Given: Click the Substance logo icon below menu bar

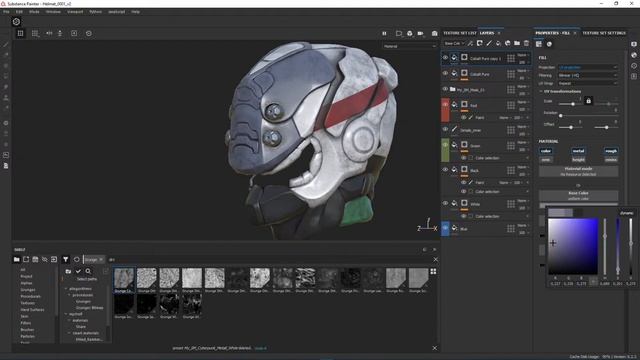Looking at the screenshot, I should pos(16,22).
